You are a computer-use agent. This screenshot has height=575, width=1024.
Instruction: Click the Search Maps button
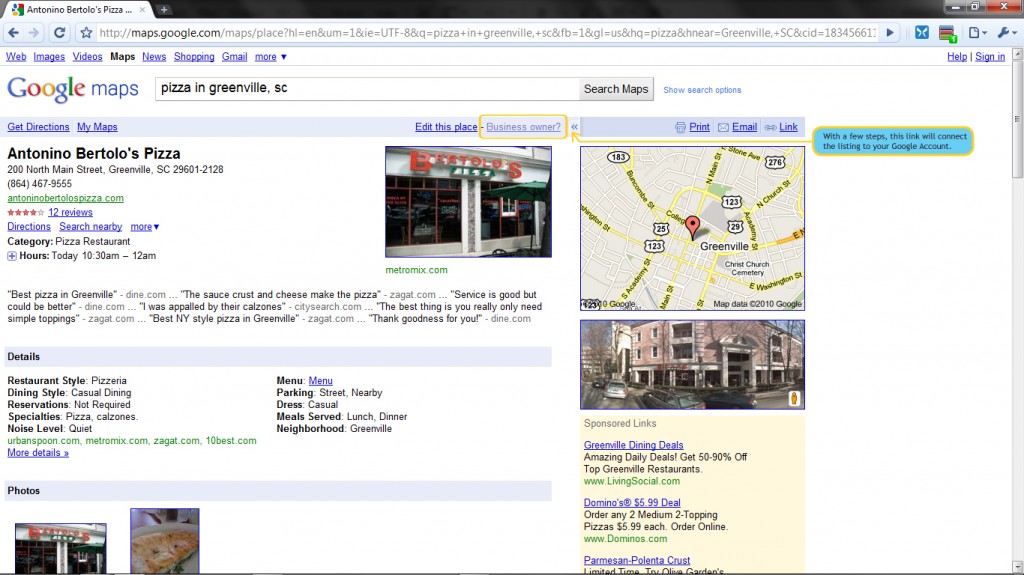pos(616,89)
